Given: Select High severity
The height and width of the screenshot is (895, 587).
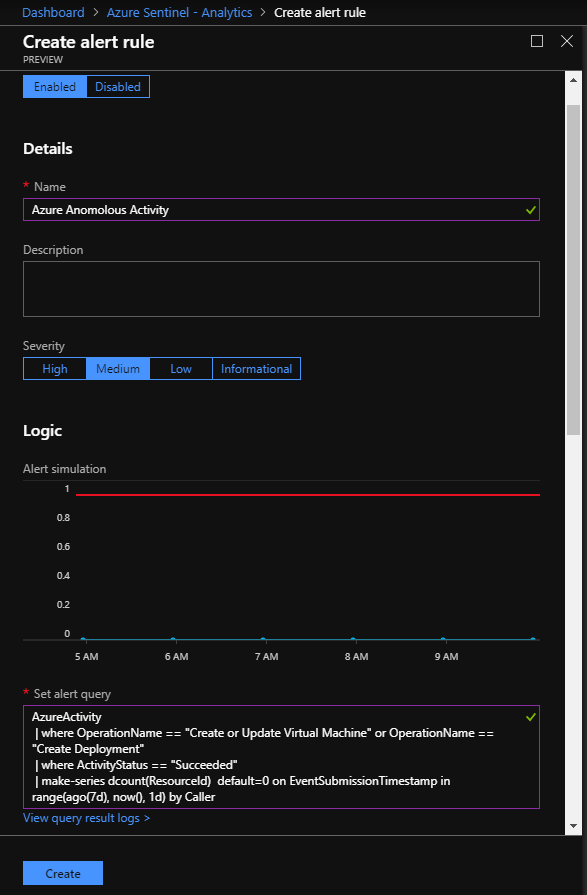Looking at the screenshot, I should coord(55,369).
